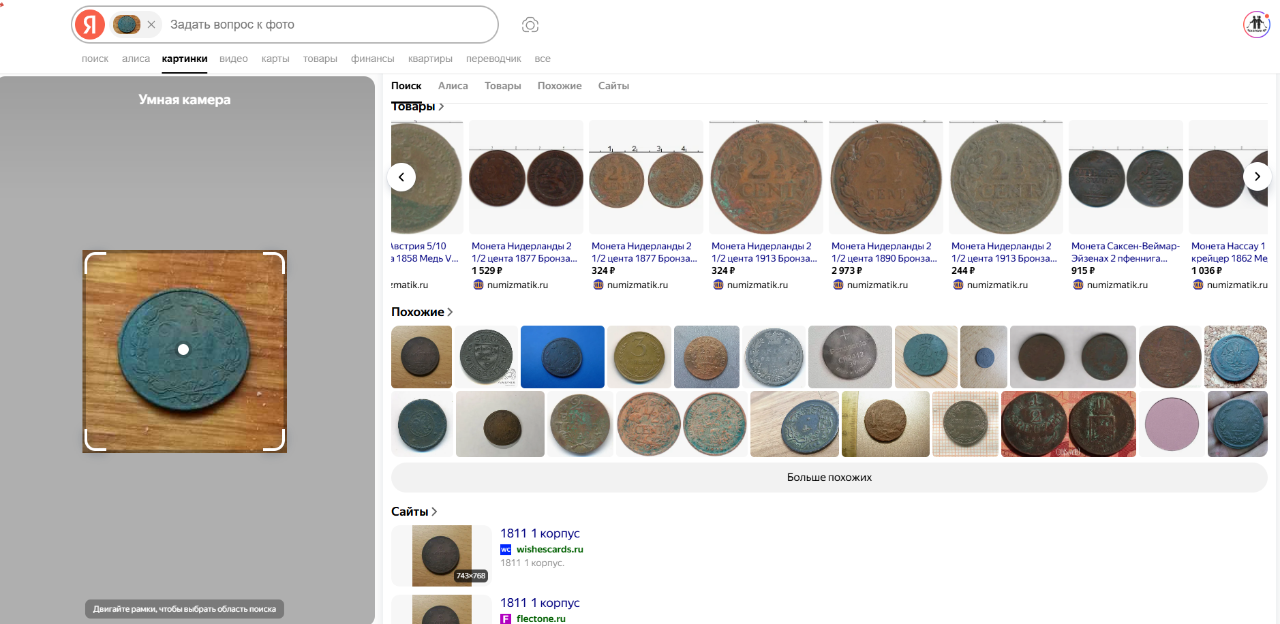This screenshot has height=624, width=1280.
Task: Open the user profile avatar
Action: coord(1256,24)
